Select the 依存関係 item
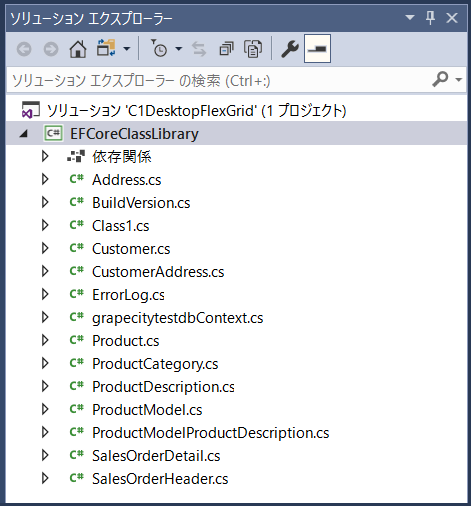Screen dimensions: 471x506 coord(122,156)
